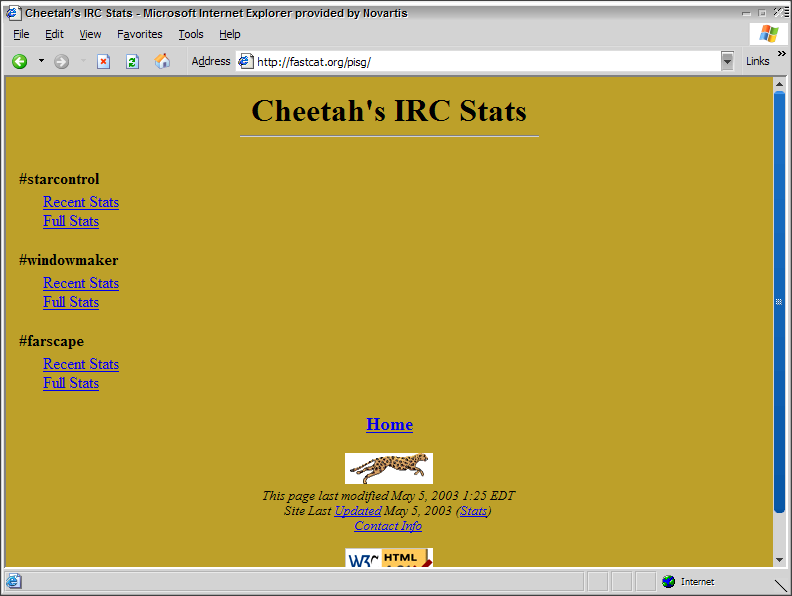Click the blue vertical scrollbar thumb
This screenshot has width=792, height=596.
point(779,302)
